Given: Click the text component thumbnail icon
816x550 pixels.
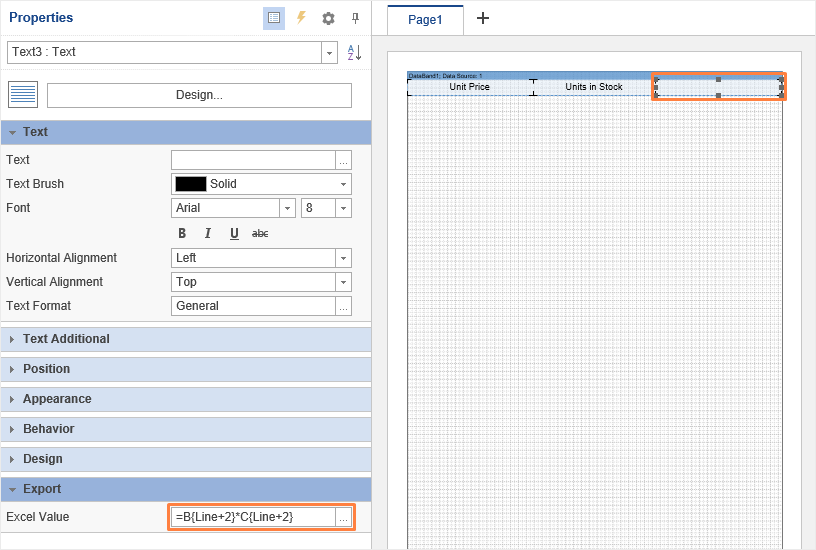Looking at the screenshot, I should 23,95.
